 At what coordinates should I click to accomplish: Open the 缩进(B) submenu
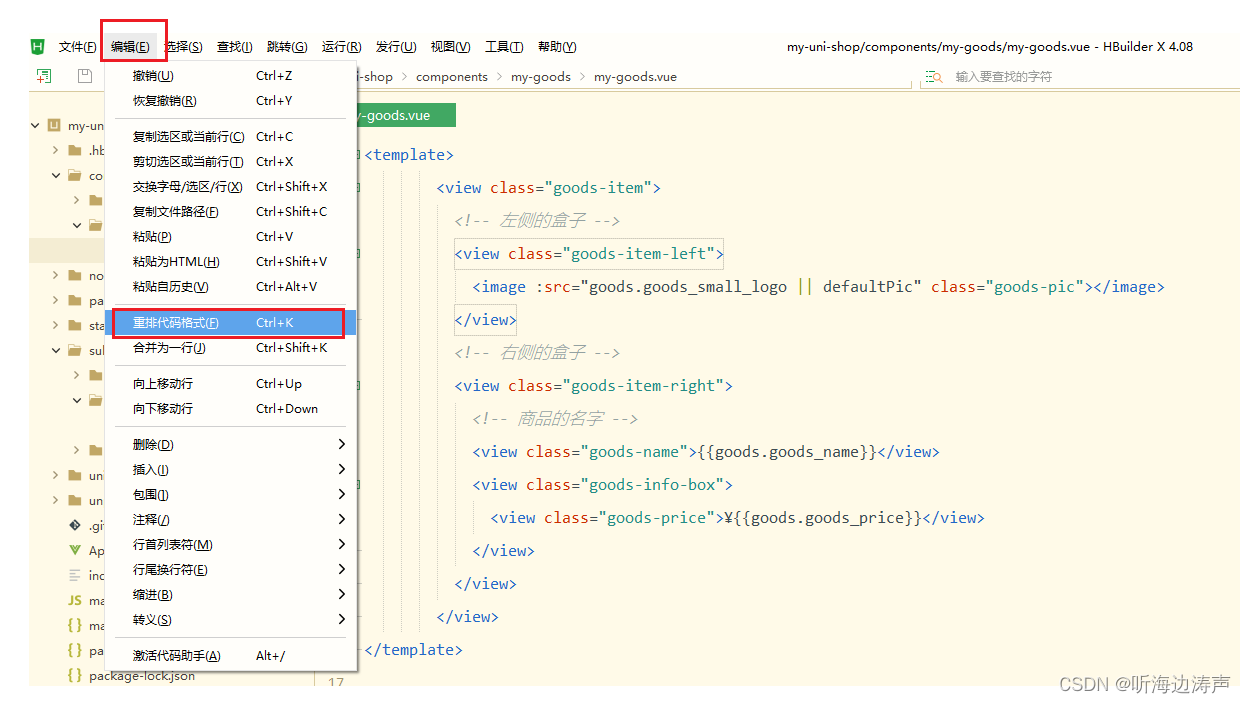pyautogui.click(x=230, y=594)
